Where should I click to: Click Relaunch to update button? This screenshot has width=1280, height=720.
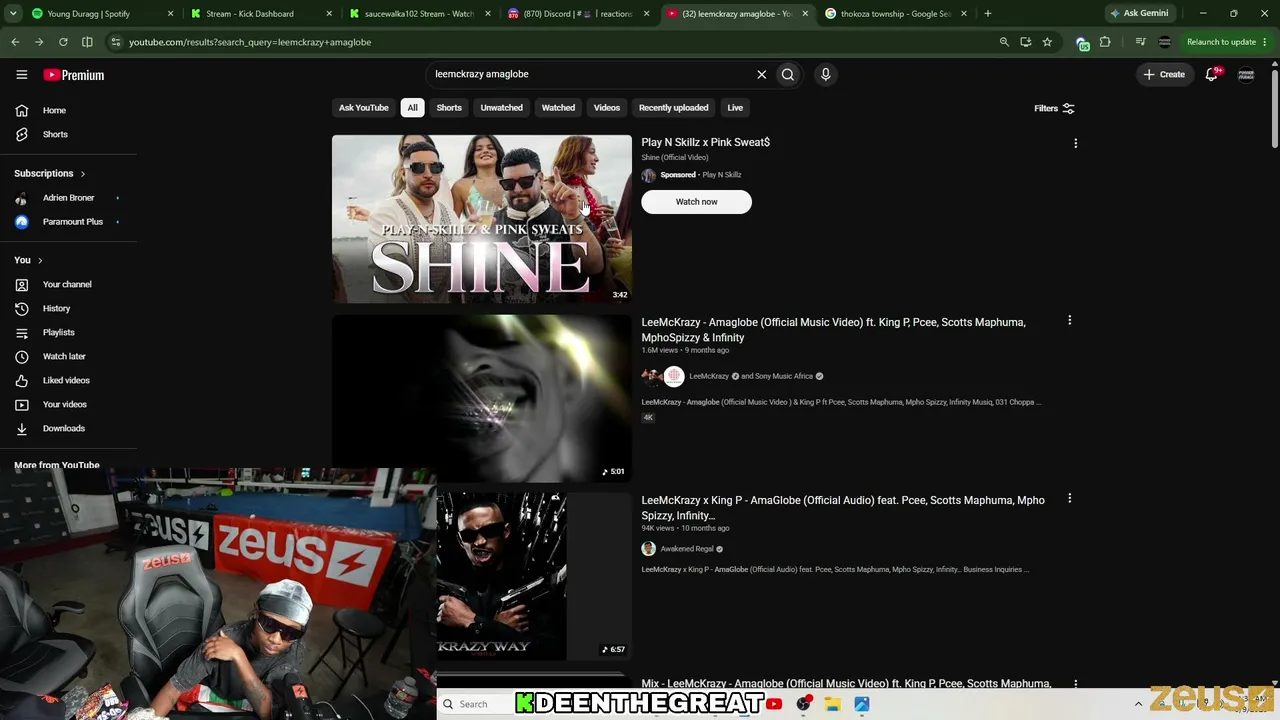point(1221,42)
